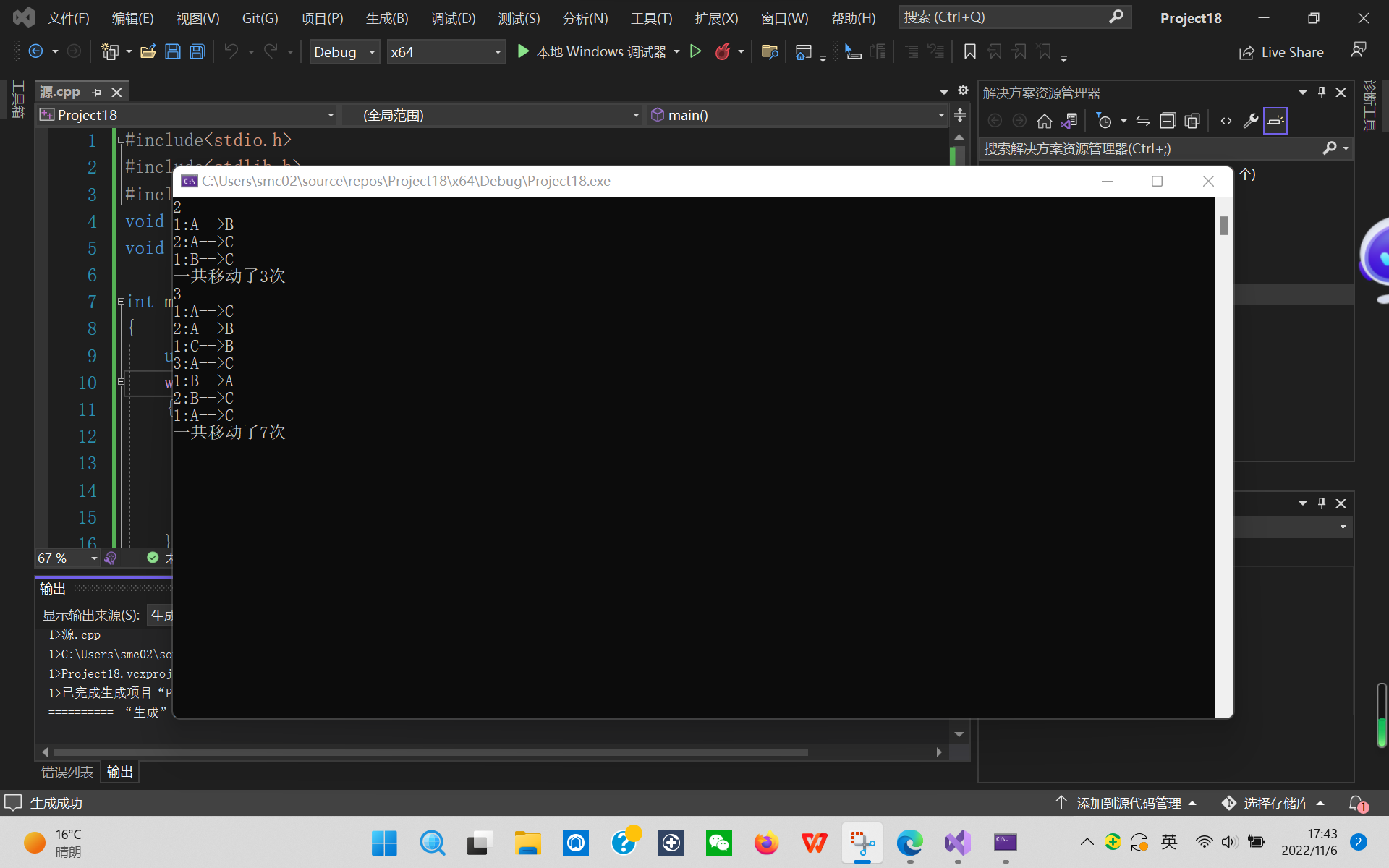Click the Collapse All icon in Solution Explorer
The height and width of the screenshot is (868, 1389).
tap(1167, 121)
